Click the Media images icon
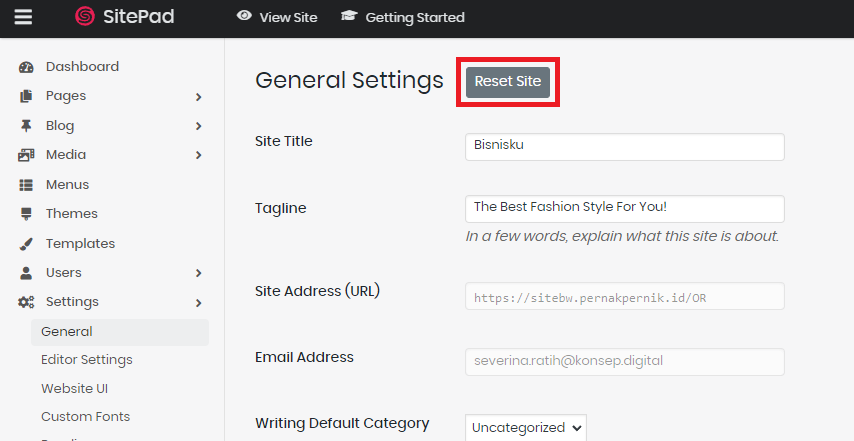 [27, 155]
